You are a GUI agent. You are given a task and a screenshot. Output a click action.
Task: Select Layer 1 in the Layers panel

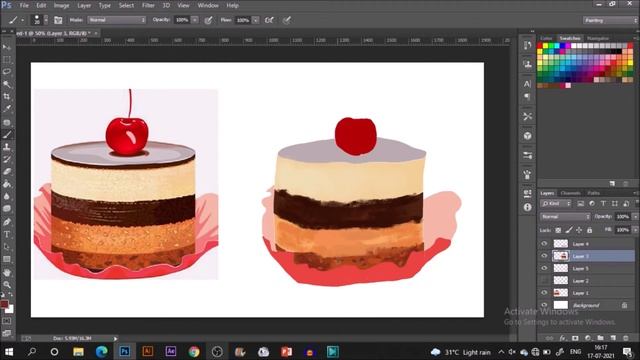[x=587, y=293]
